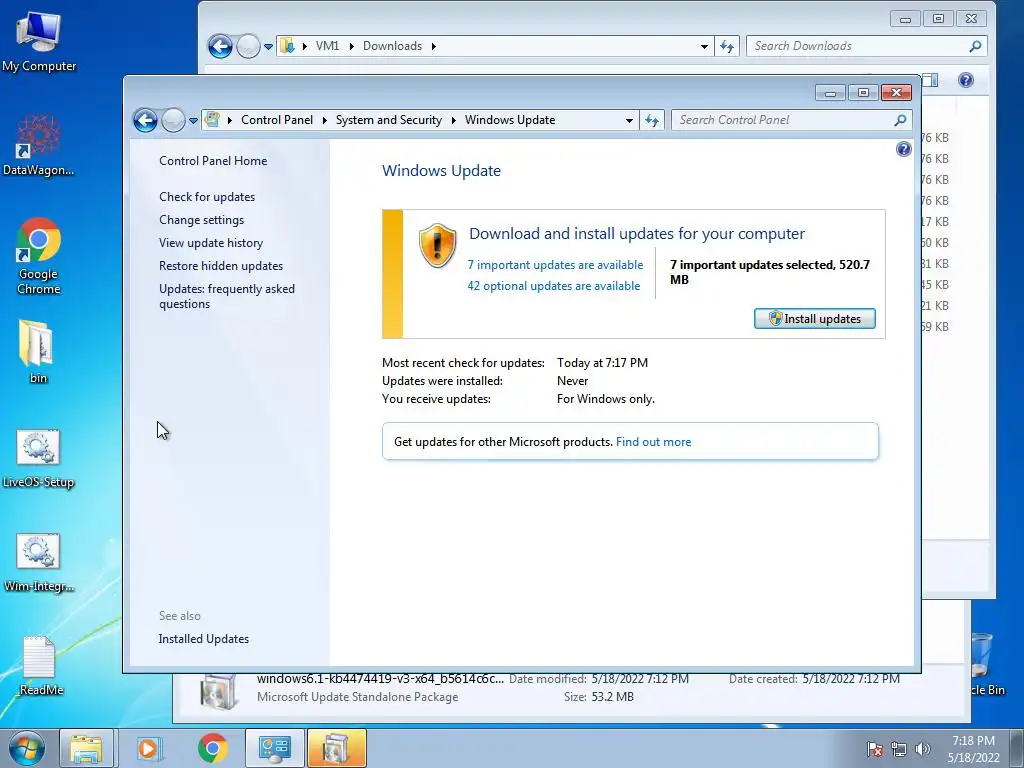Switch to Control Panel taskbar button
Screen dimensions: 1024x768
click(x=274, y=748)
